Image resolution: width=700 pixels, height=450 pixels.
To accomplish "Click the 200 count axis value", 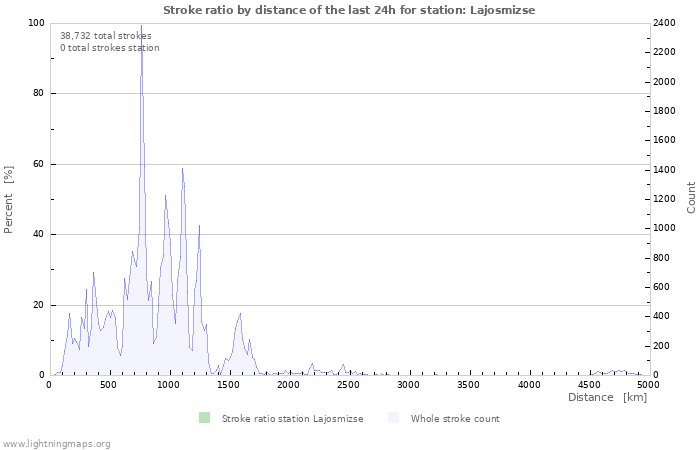I will click(661, 346).
